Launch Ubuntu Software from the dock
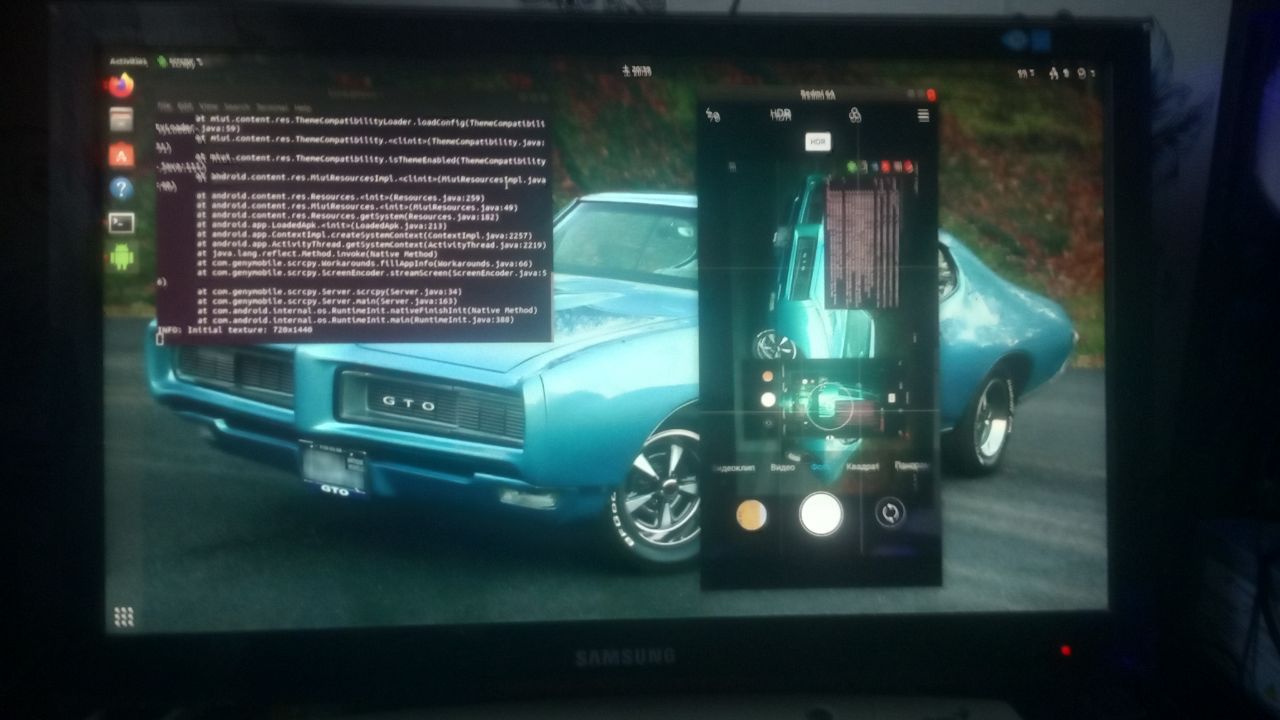1280x720 pixels. 121,154
